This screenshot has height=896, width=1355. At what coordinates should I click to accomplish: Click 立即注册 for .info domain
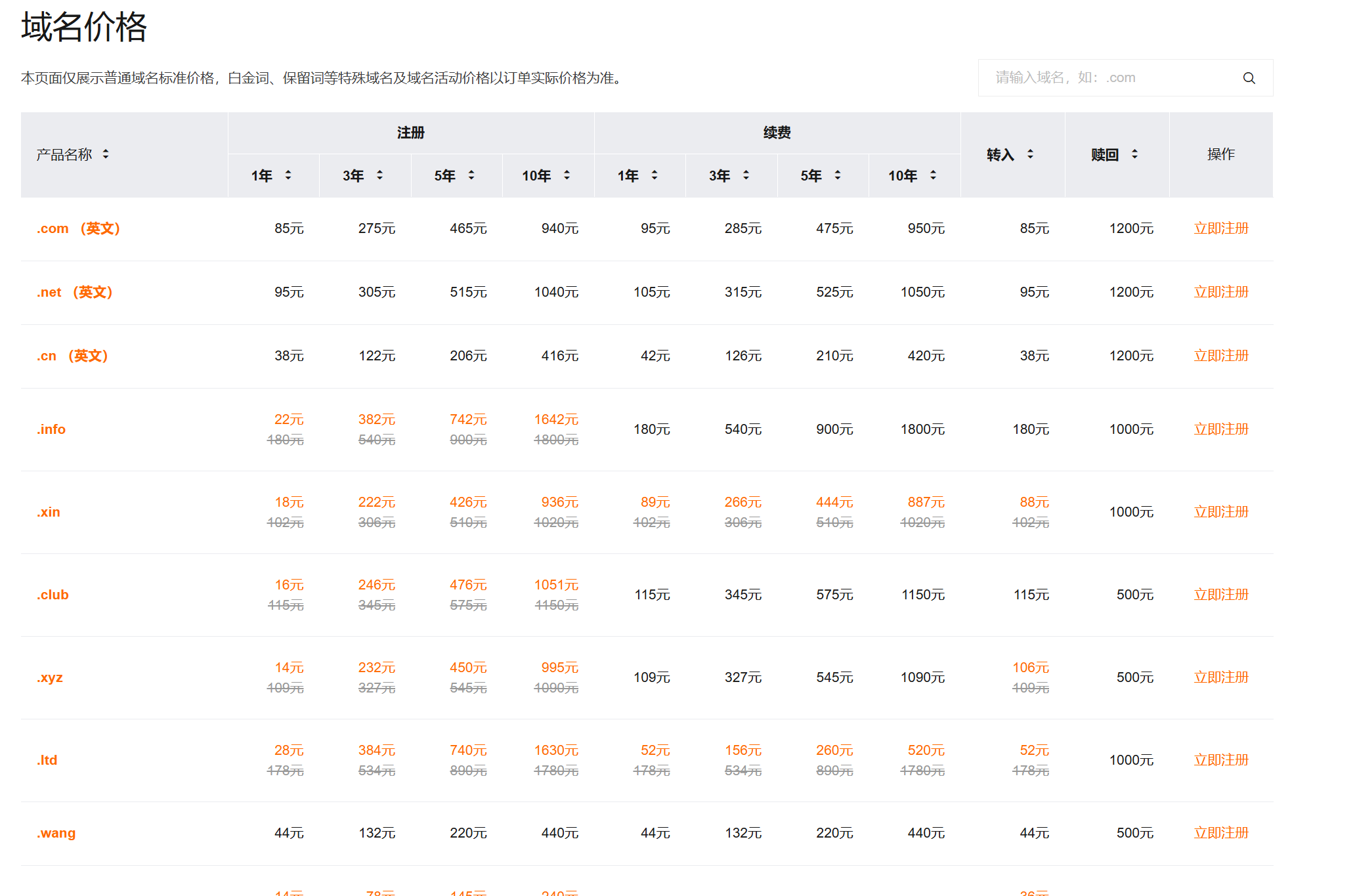(1220, 429)
